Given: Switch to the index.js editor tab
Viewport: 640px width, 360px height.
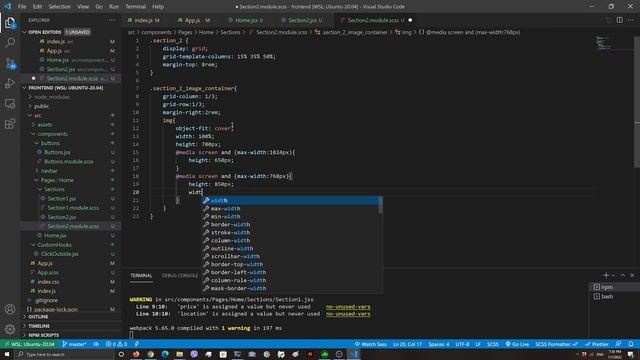Looking at the screenshot, I should click(143, 20).
